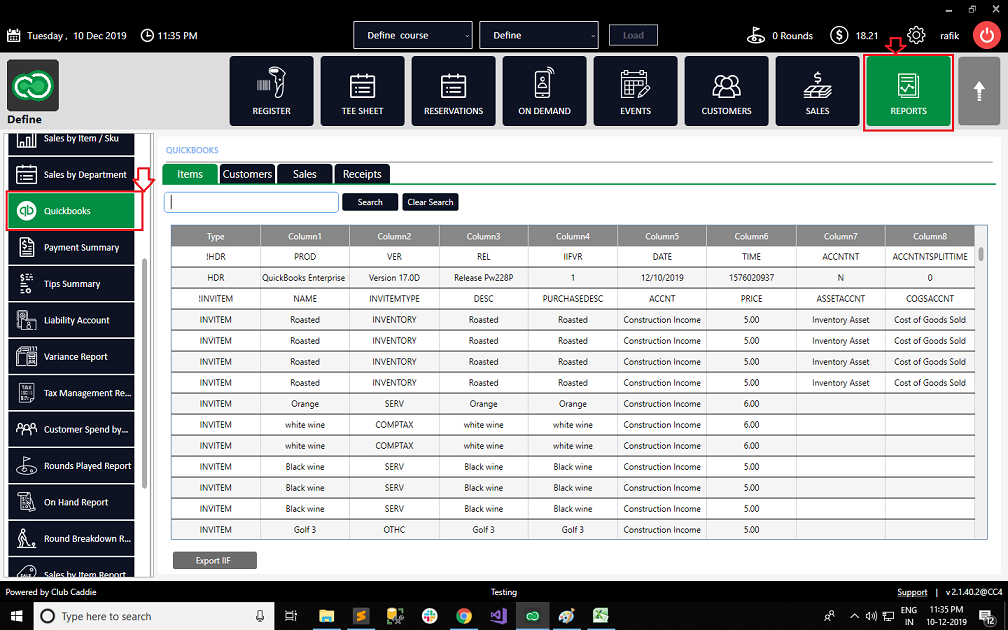Switch to the Customers tab
This screenshot has height=630, width=1008.
pyautogui.click(x=247, y=174)
